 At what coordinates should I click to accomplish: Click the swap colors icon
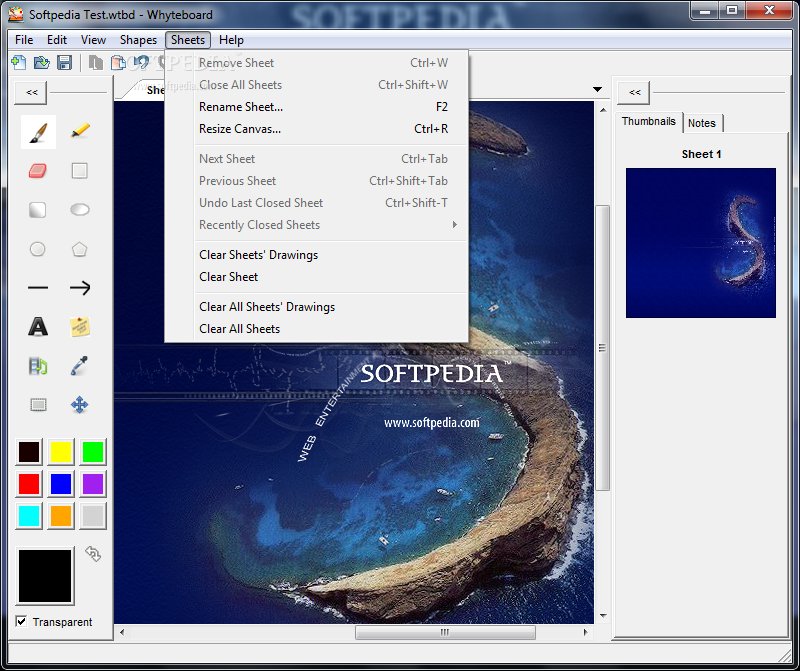click(93, 554)
